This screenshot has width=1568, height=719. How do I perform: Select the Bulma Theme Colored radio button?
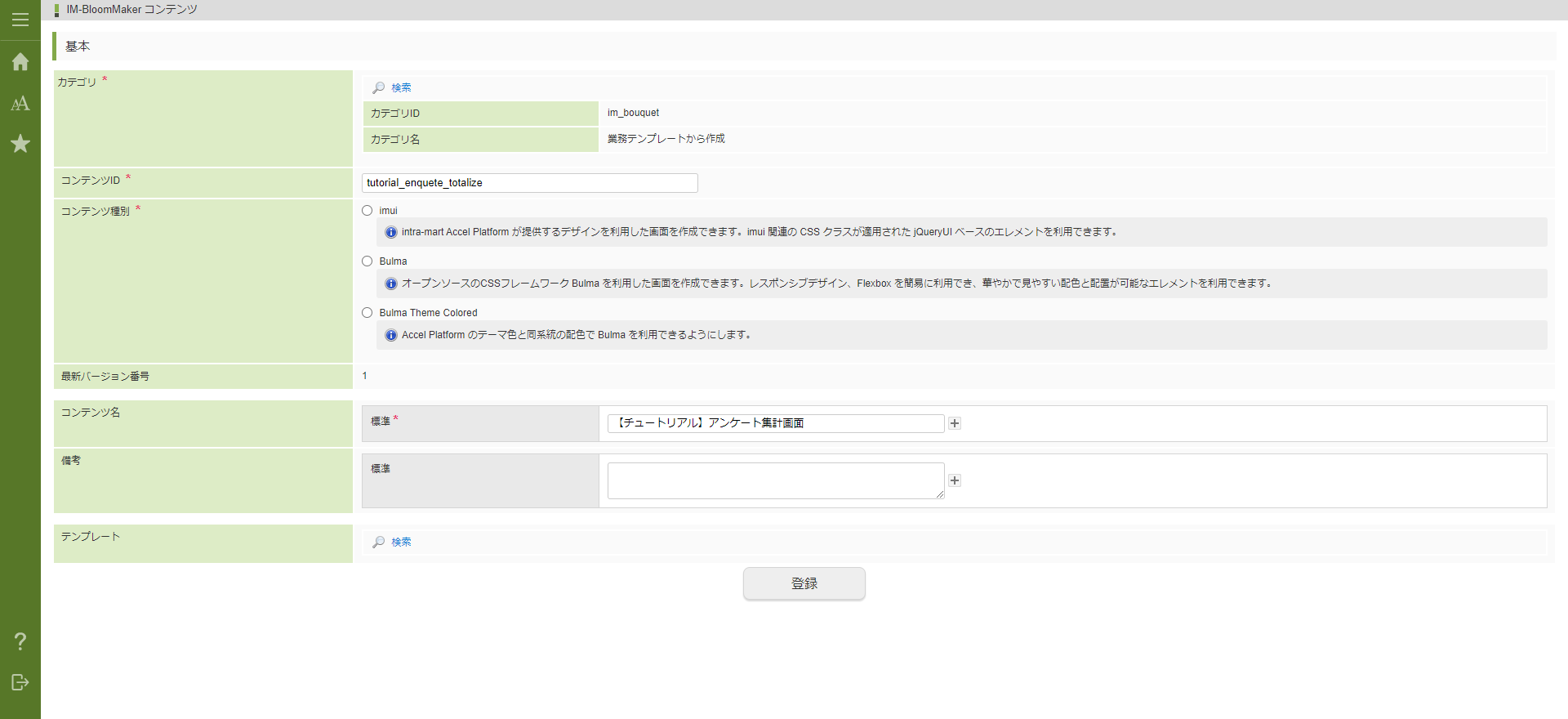367,313
